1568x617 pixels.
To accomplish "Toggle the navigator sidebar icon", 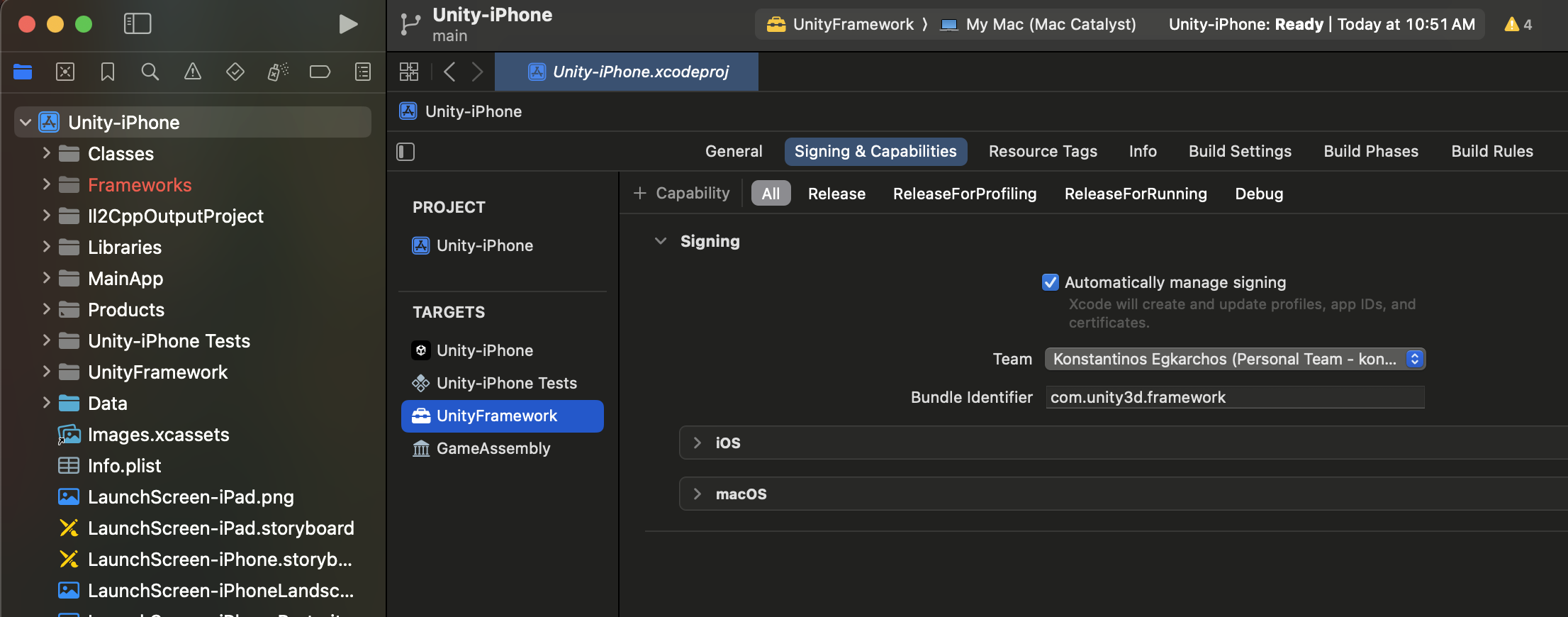I will [x=138, y=24].
